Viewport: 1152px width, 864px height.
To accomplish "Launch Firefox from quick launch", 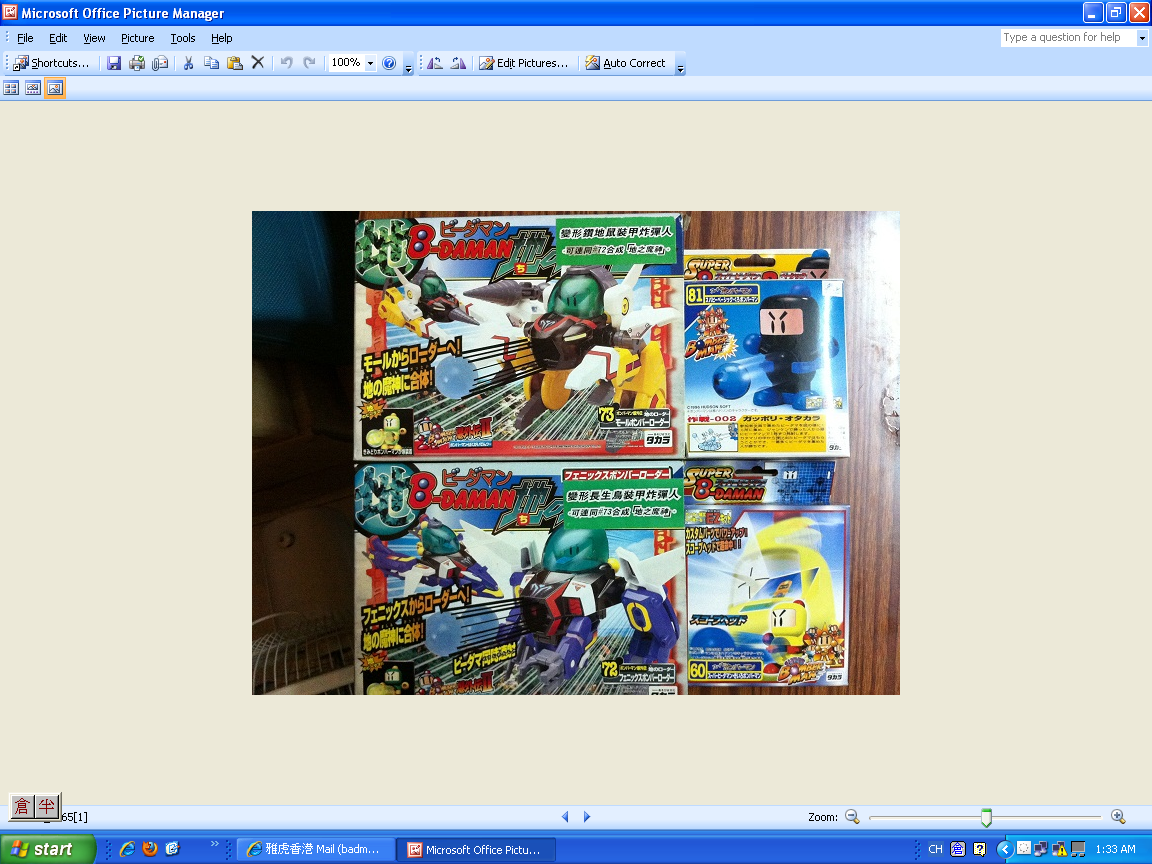I will tap(150, 849).
